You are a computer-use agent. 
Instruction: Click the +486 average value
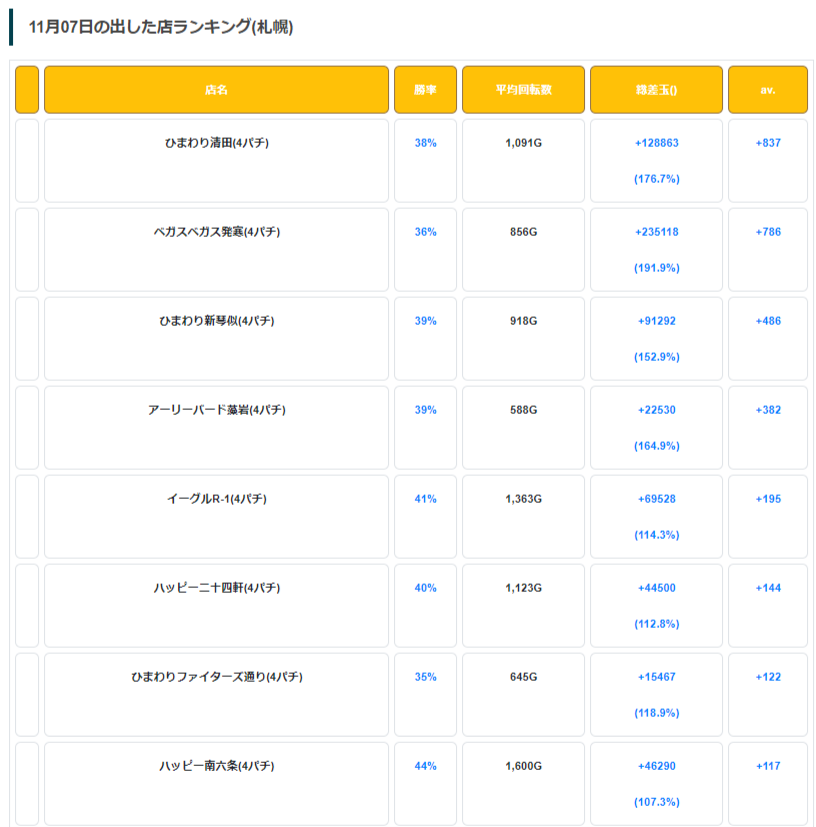coord(768,321)
